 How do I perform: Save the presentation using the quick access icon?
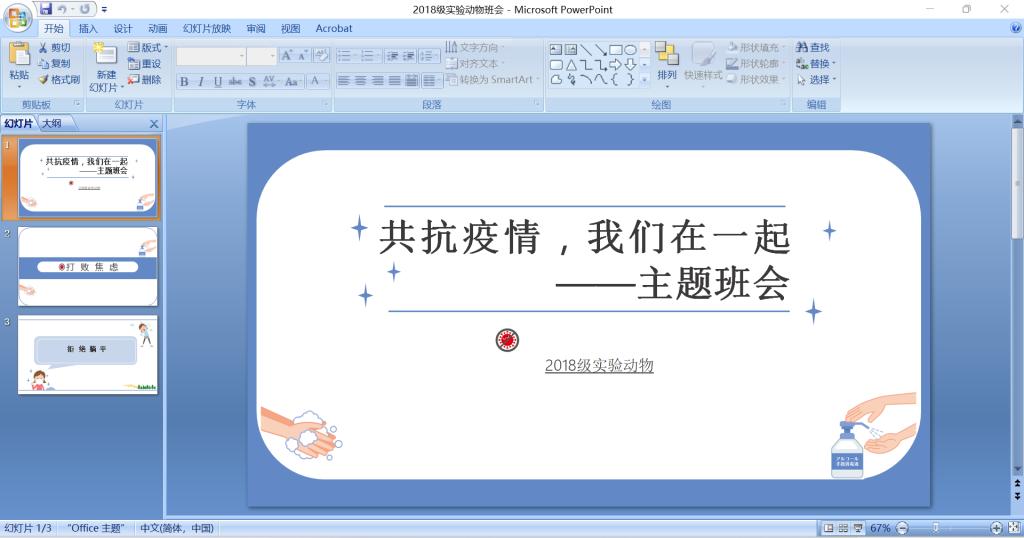[47, 9]
